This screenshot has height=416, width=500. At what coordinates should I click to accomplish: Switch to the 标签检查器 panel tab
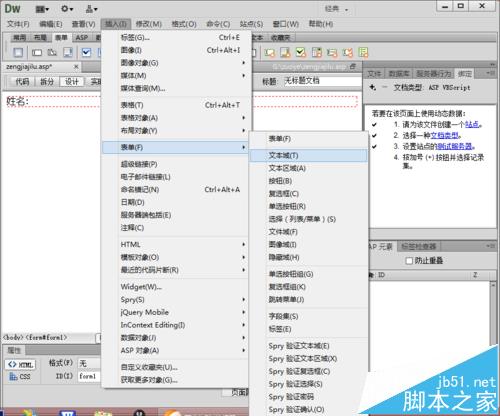point(419,247)
